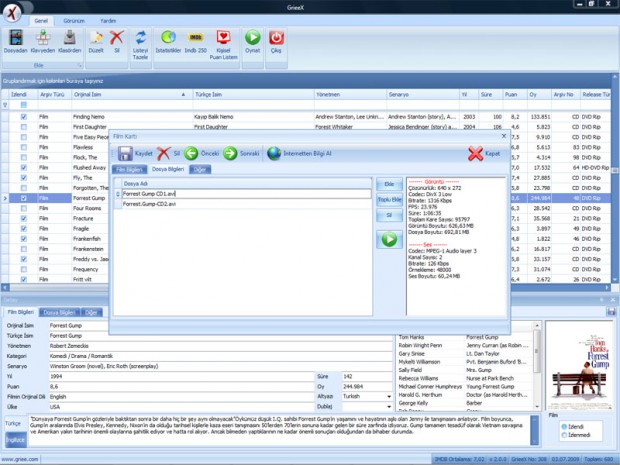The height and width of the screenshot is (465, 620).
Task: Click the Yönetmen column header
Action: click(x=350, y=95)
